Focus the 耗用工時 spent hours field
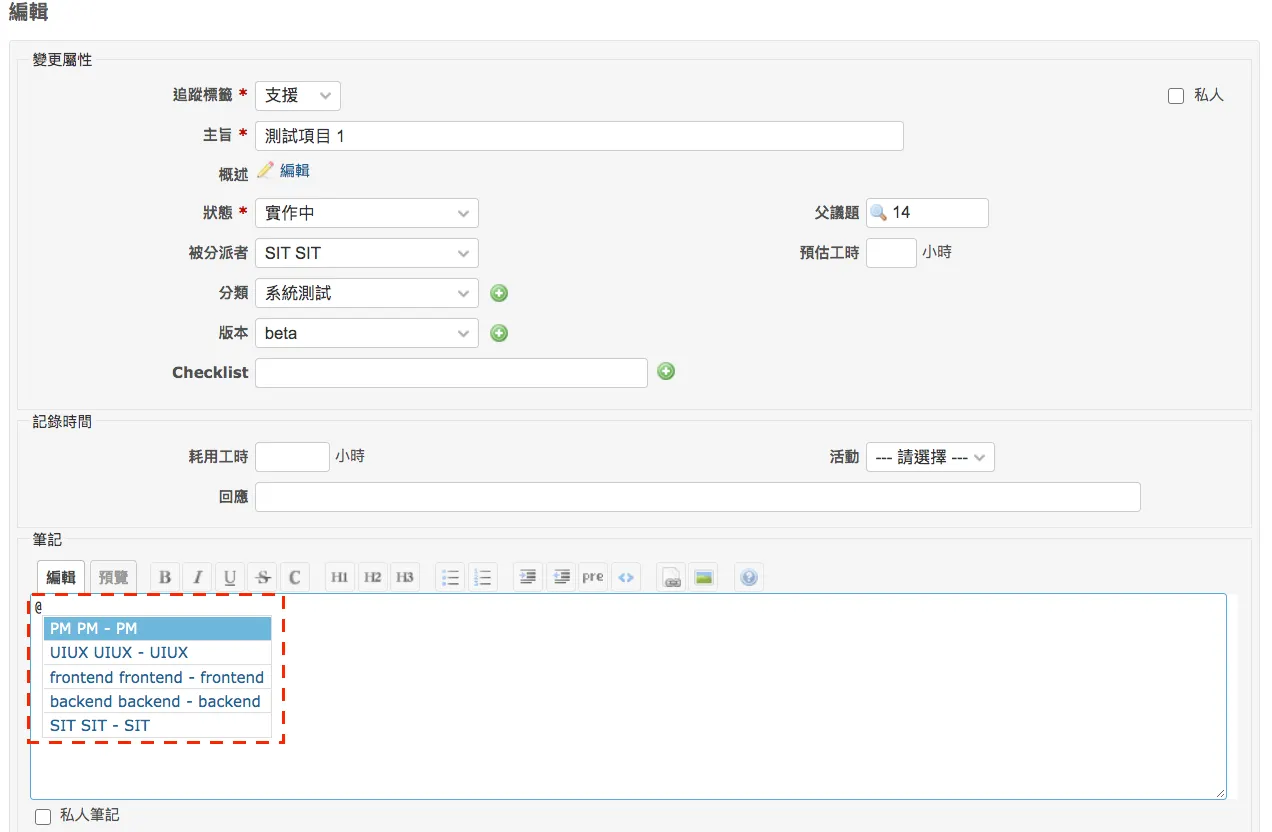1272x832 pixels. (x=292, y=457)
